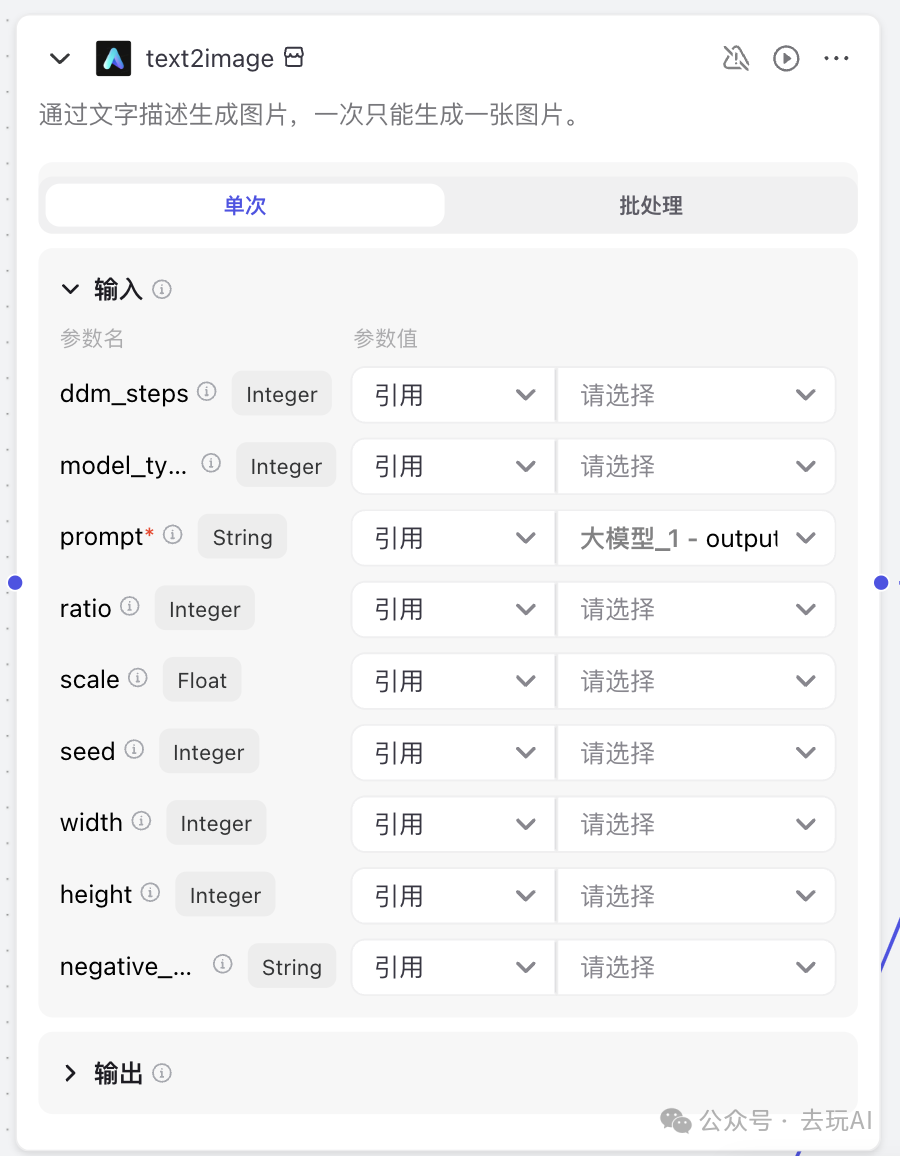Image resolution: width=900 pixels, height=1156 pixels.
Task: Toggle the alert-off warning icon
Action: 736,58
